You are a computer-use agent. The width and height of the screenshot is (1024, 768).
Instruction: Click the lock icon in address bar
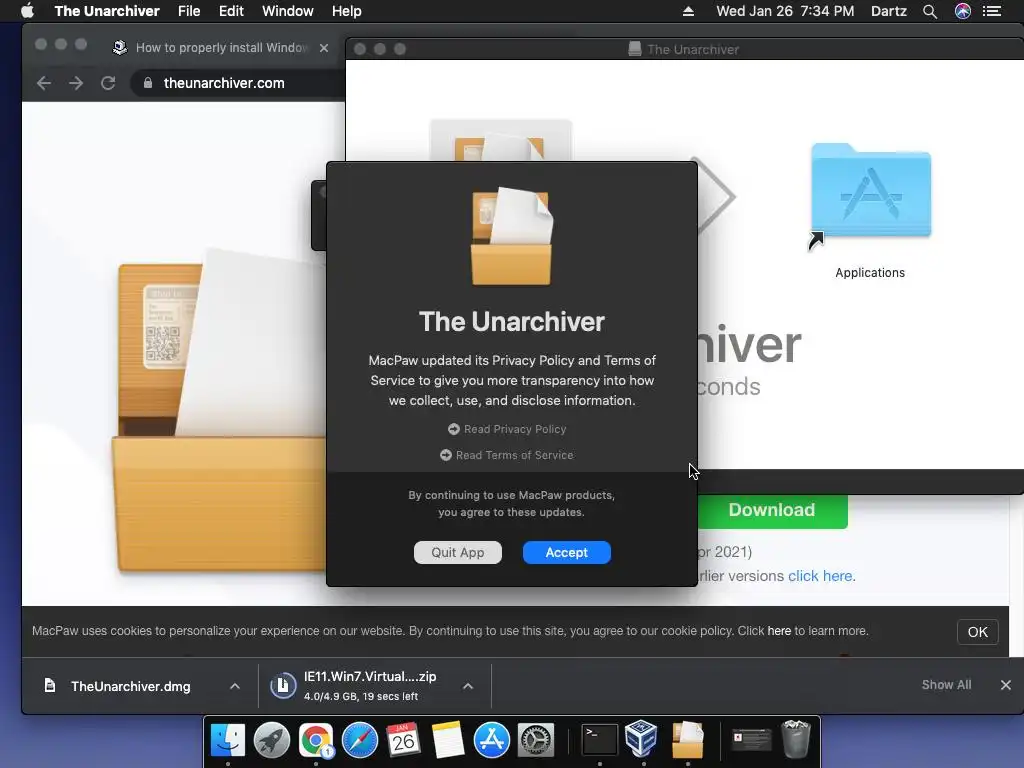click(x=148, y=83)
